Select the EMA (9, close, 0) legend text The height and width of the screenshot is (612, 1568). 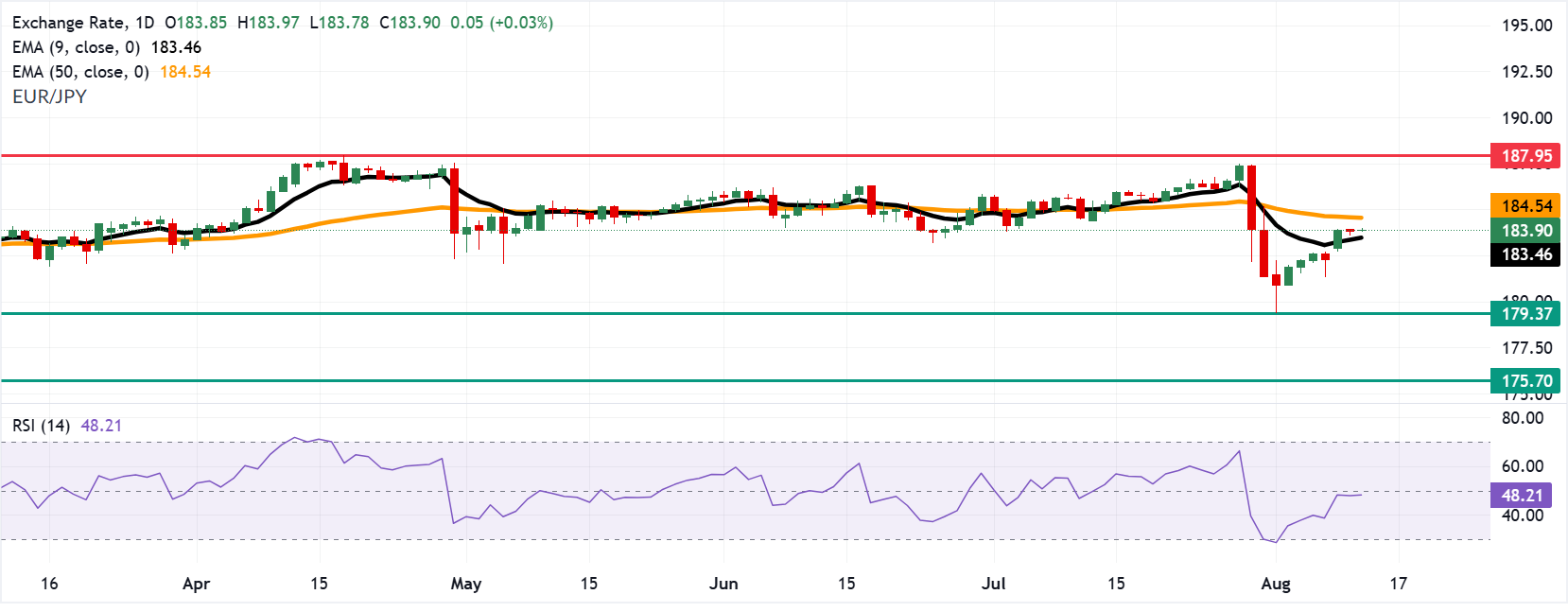coord(77,47)
